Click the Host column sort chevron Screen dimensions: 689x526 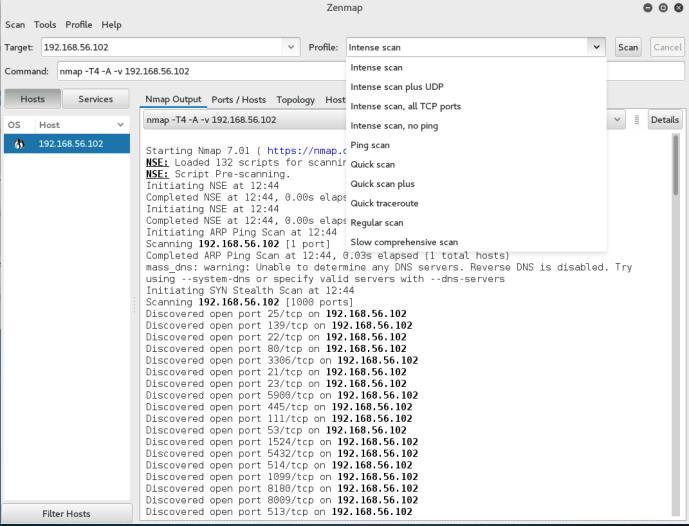coord(120,125)
